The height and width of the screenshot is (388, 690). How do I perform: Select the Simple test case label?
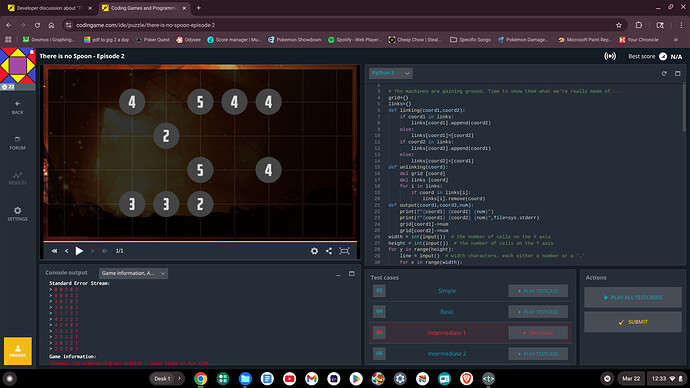(x=447, y=291)
